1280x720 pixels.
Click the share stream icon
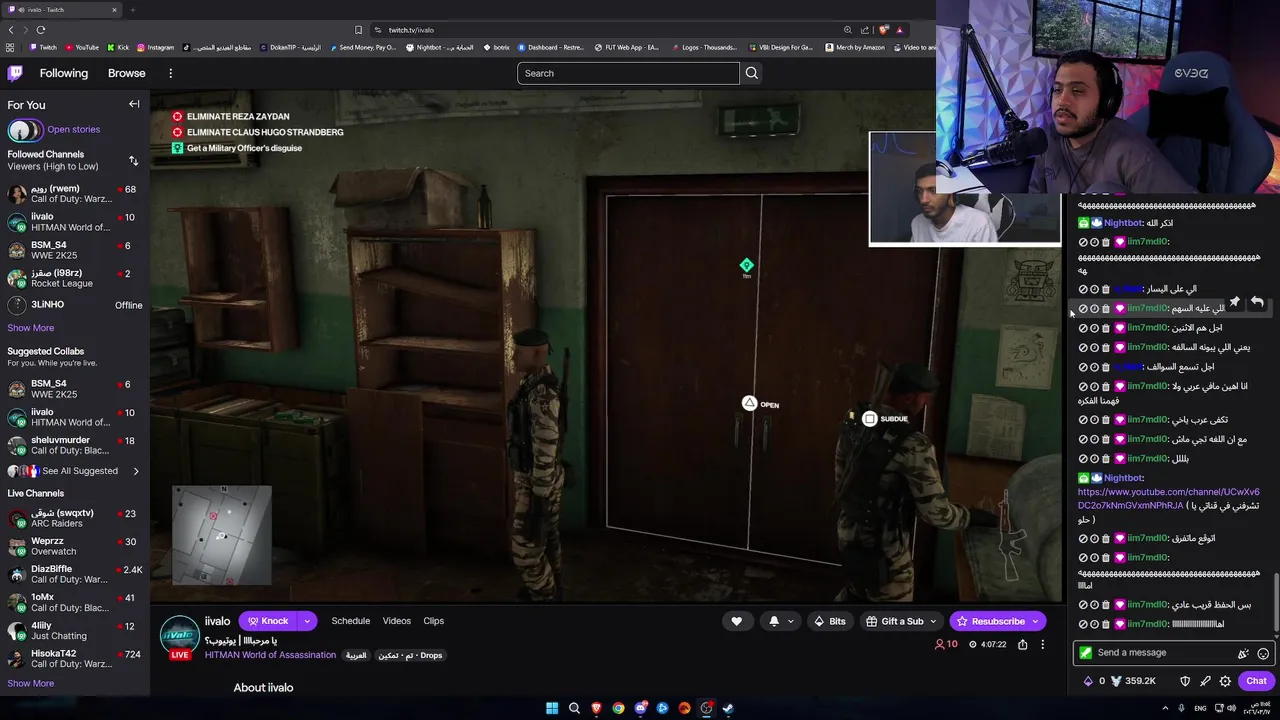click(1022, 645)
